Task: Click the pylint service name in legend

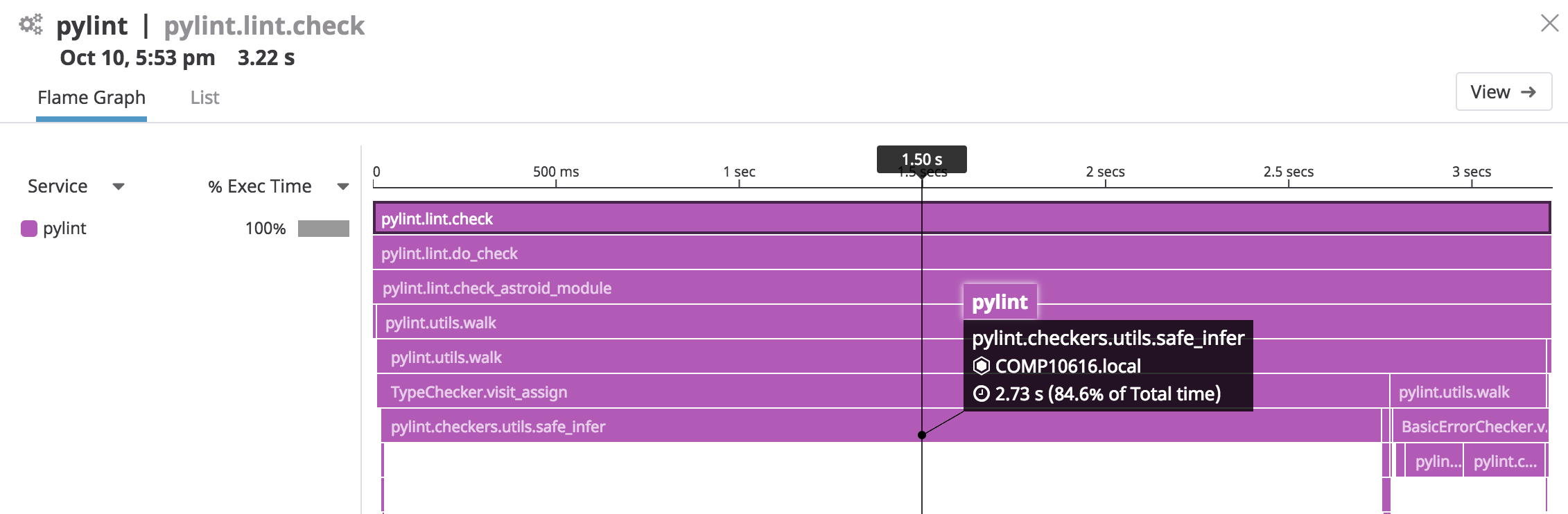Action: (64, 229)
